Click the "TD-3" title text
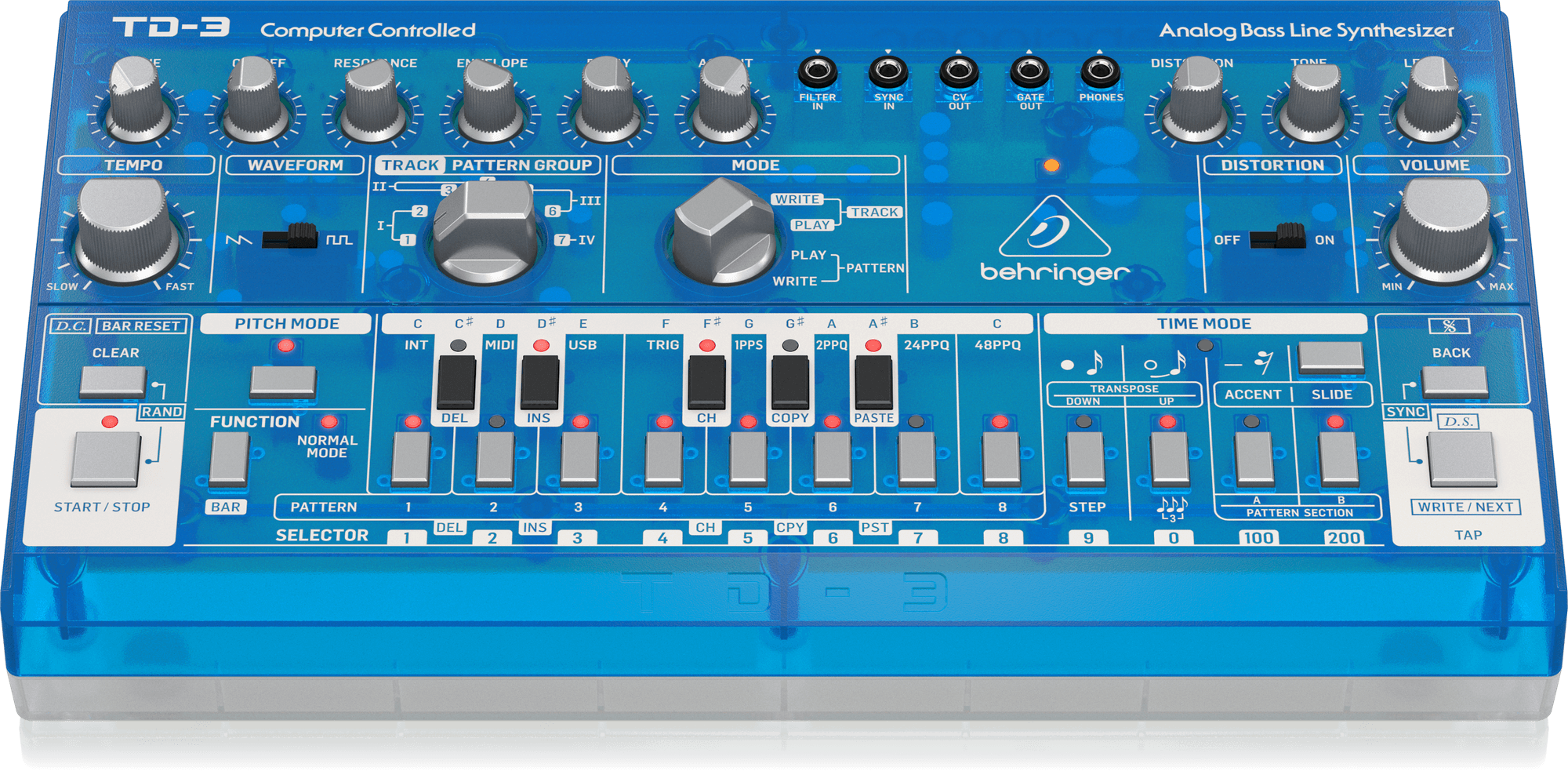The image size is (1568, 771). pos(171,27)
